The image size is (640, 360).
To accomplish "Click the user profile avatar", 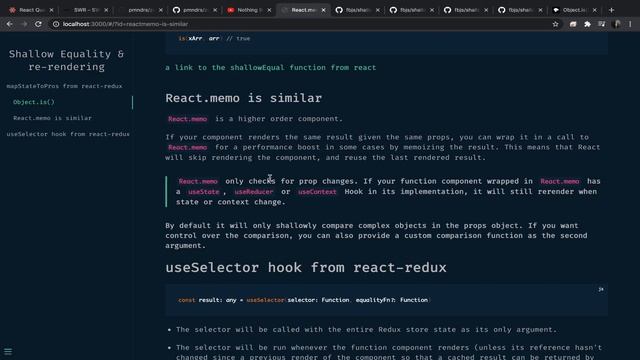I will pos(617,24).
